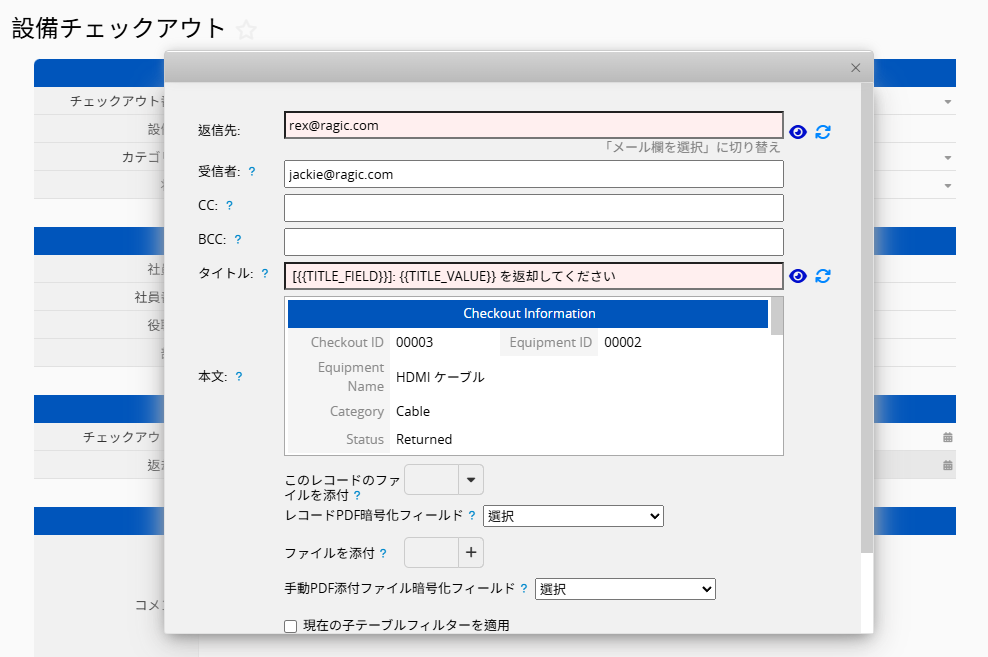Close the email dialog with the X icon
This screenshot has height=657, width=988.
[855, 68]
